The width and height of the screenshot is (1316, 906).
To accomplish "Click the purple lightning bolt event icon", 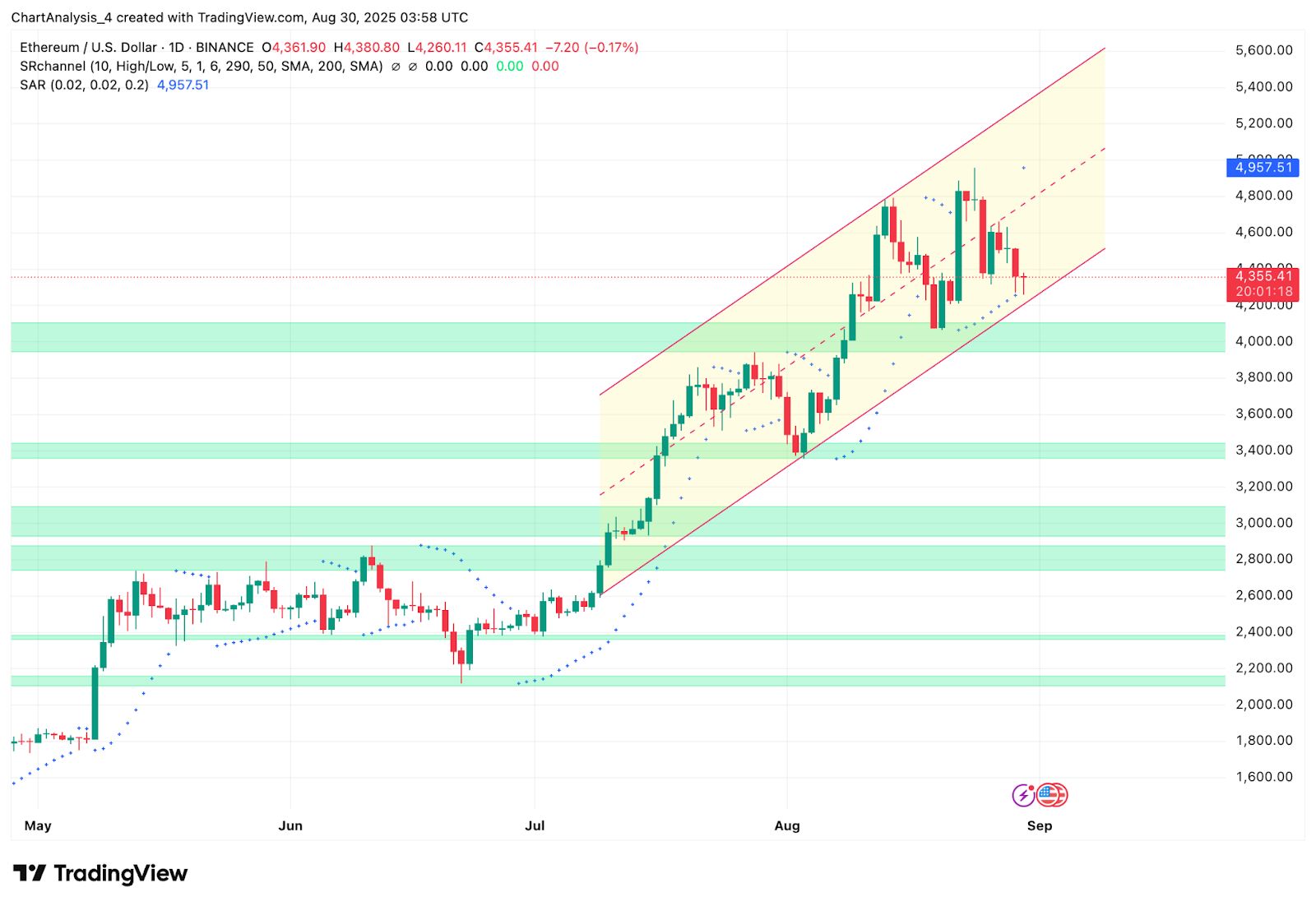I will pyautogui.click(x=1023, y=795).
